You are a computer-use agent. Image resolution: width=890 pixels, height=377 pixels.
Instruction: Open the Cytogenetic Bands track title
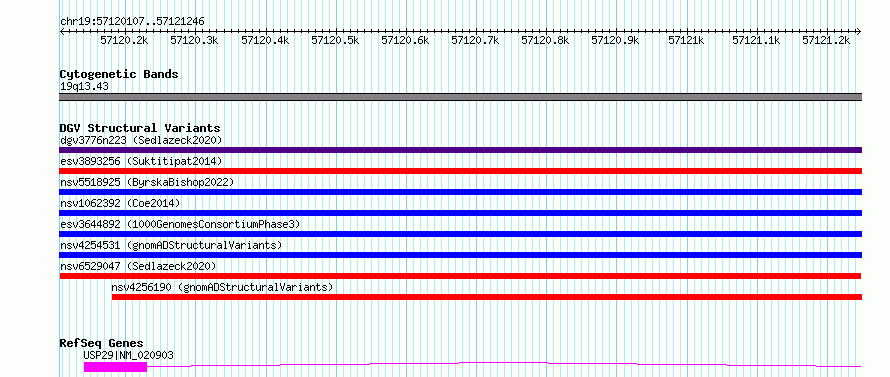[x=119, y=74]
